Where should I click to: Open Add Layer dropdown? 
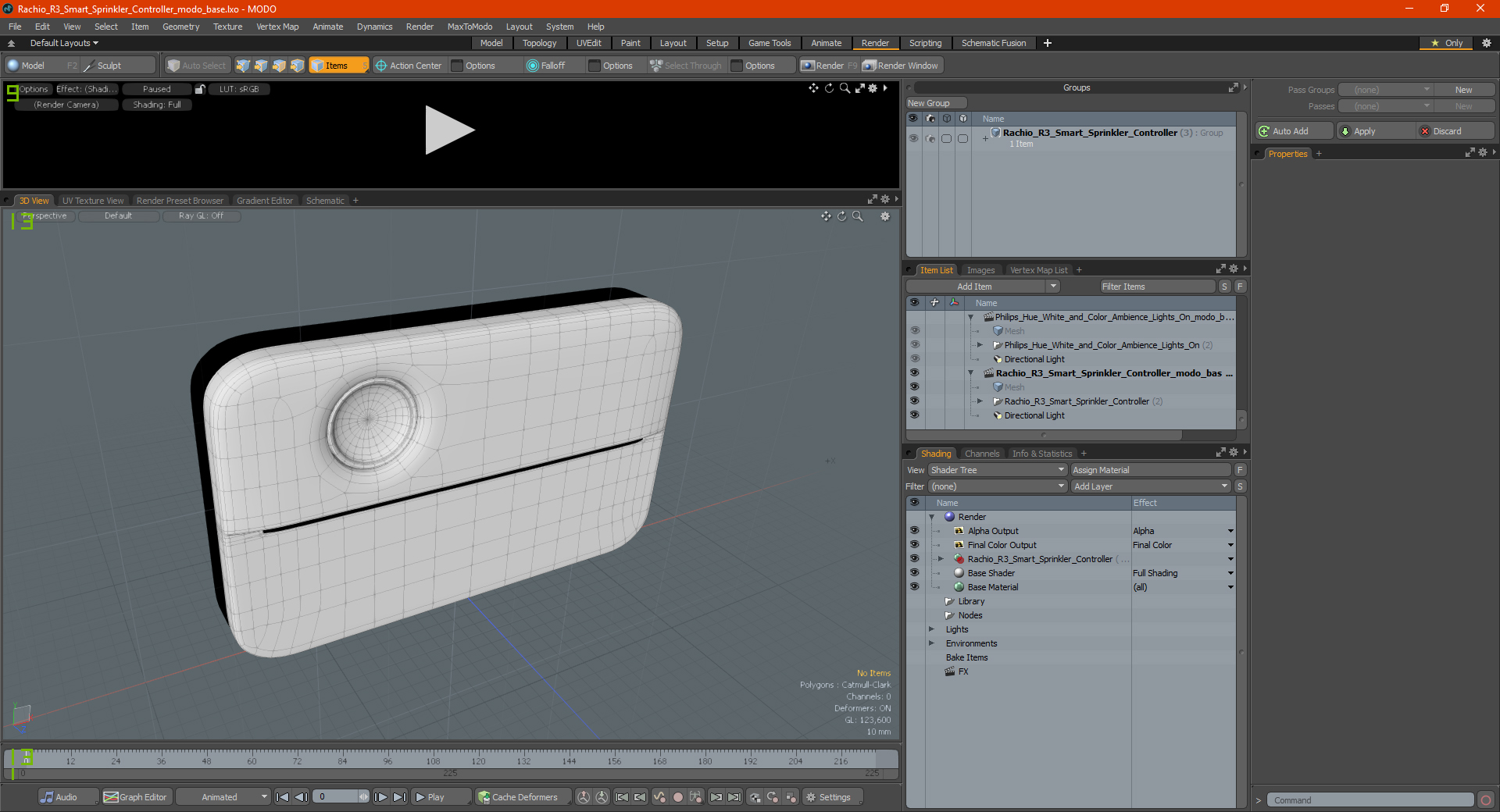pos(1151,486)
